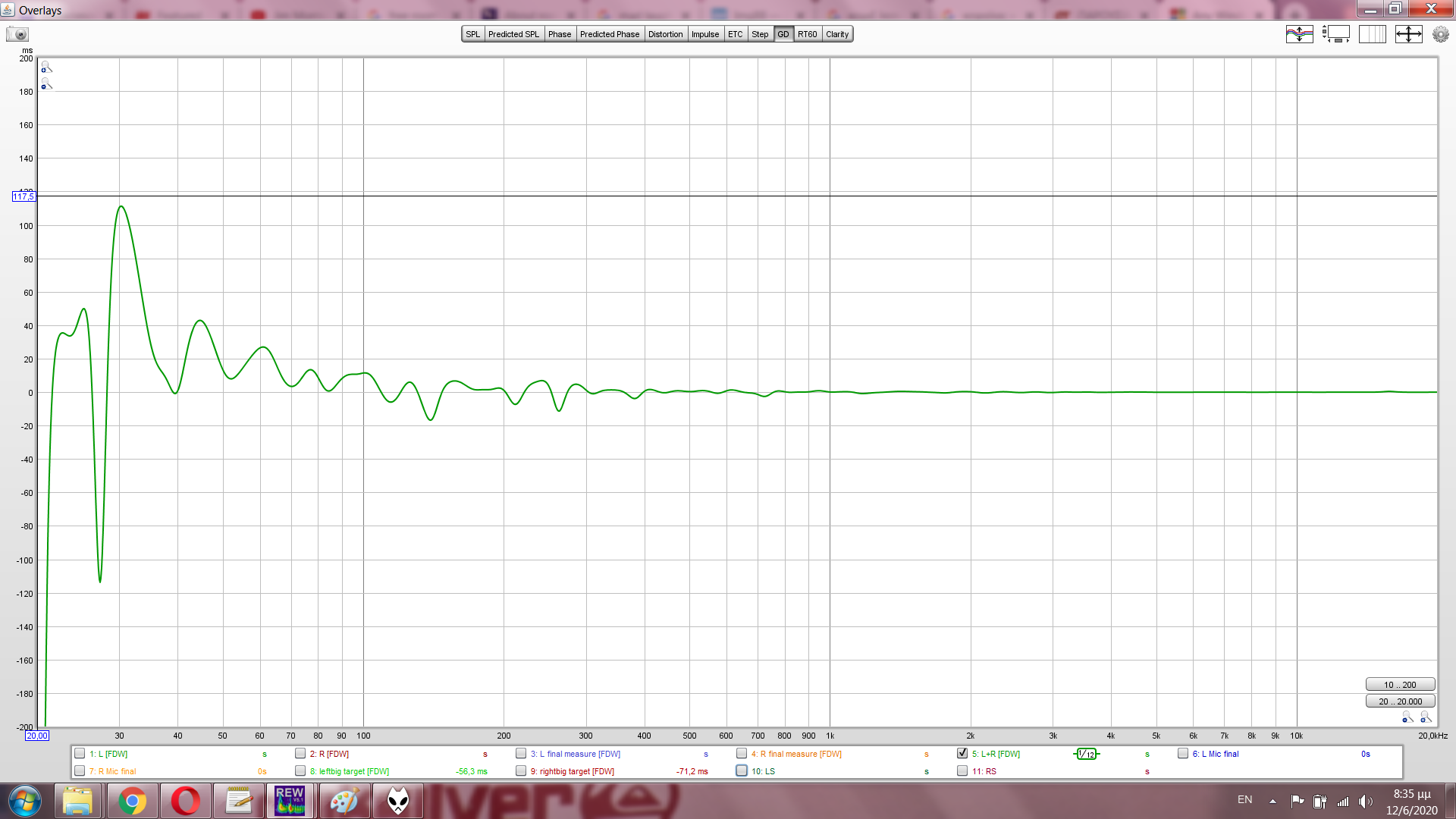
Task: Show the 9: rightbig target [FDW] trace
Action: click(521, 771)
